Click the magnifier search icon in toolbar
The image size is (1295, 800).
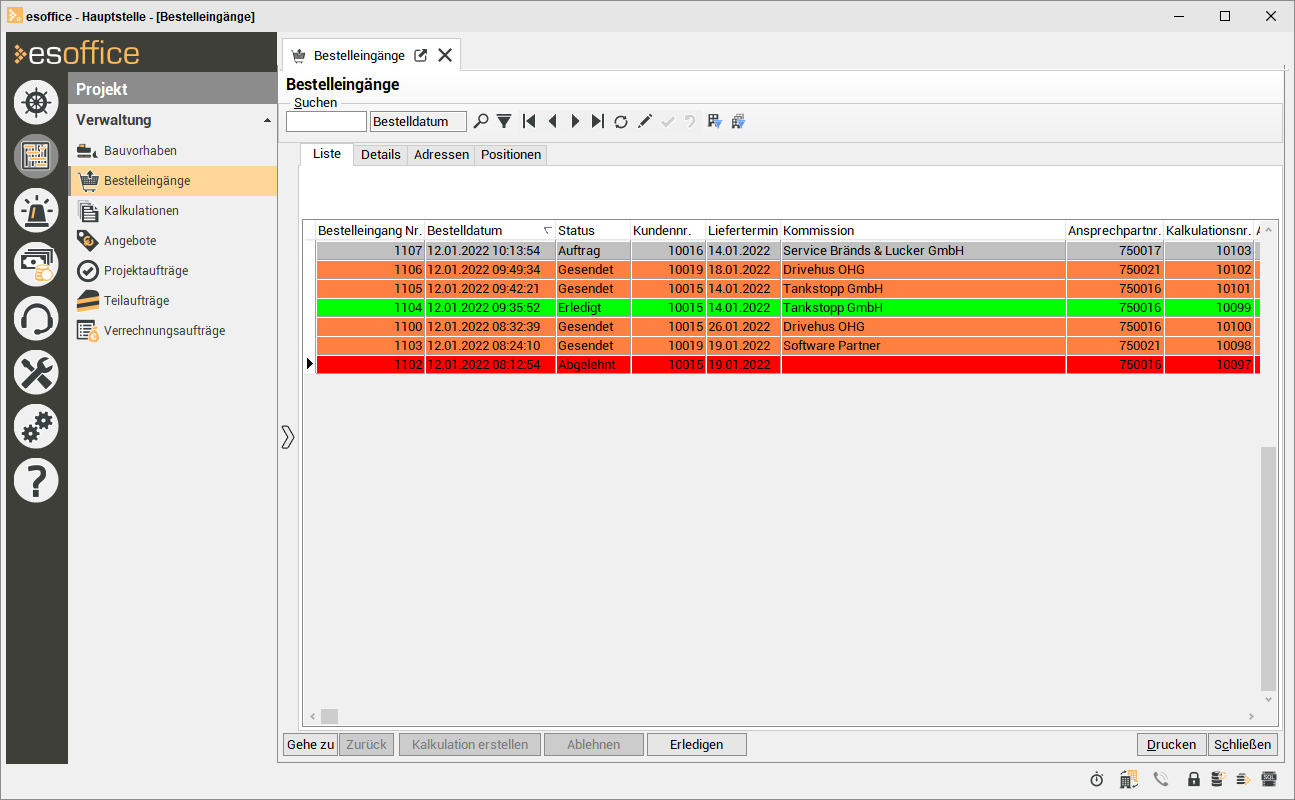pyautogui.click(x=481, y=121)
